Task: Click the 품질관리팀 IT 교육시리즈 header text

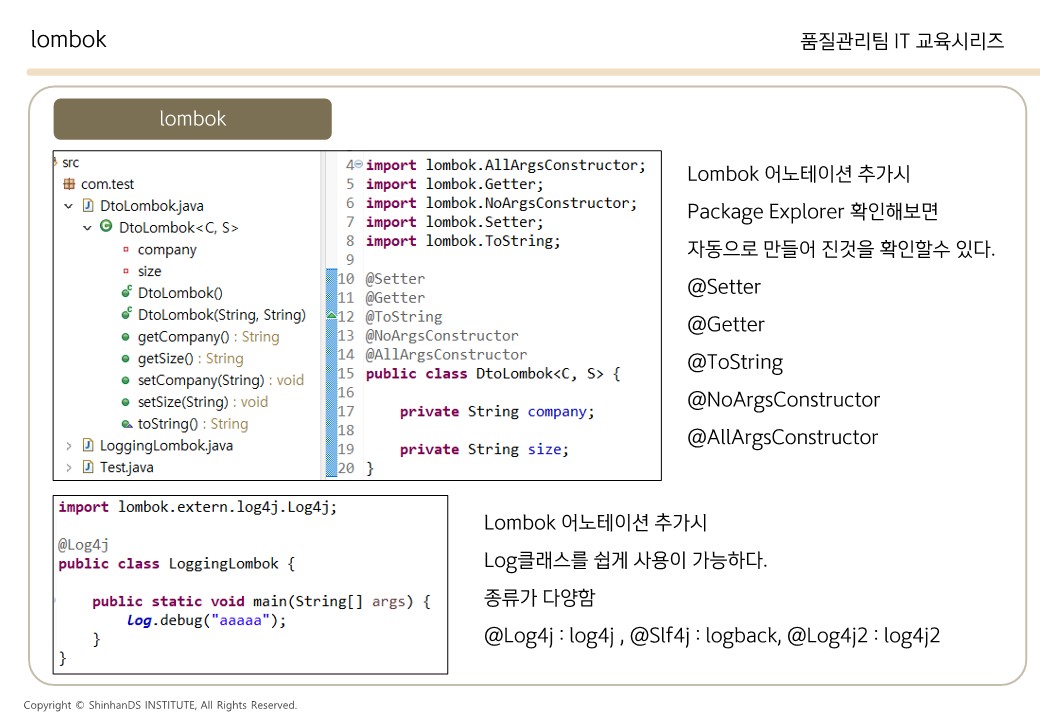Action: click(x=901, y=41)
